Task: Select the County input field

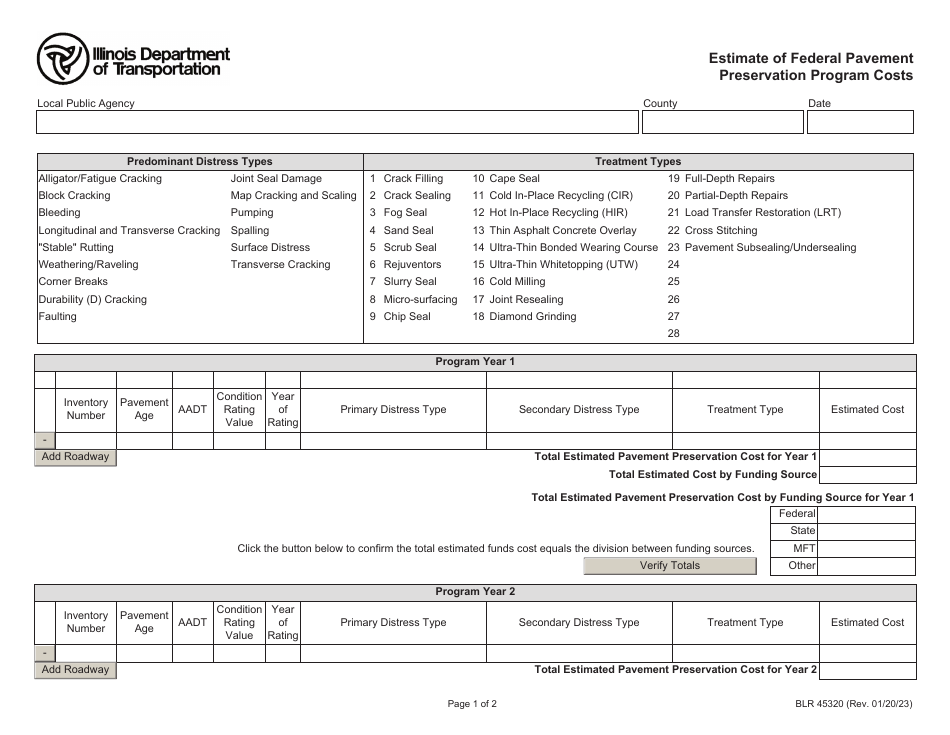Action: coord(722,122)
